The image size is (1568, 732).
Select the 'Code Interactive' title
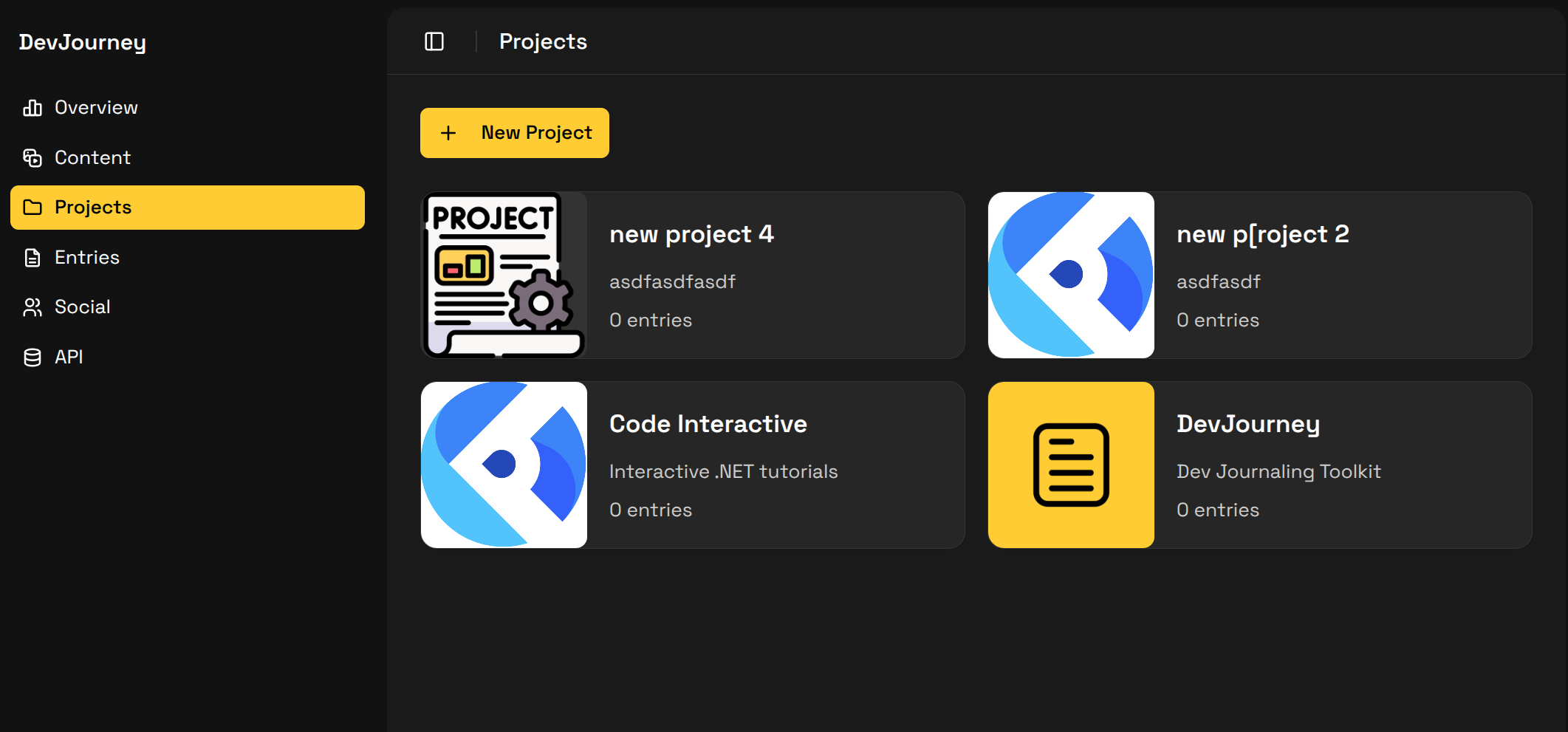[708, 424]
